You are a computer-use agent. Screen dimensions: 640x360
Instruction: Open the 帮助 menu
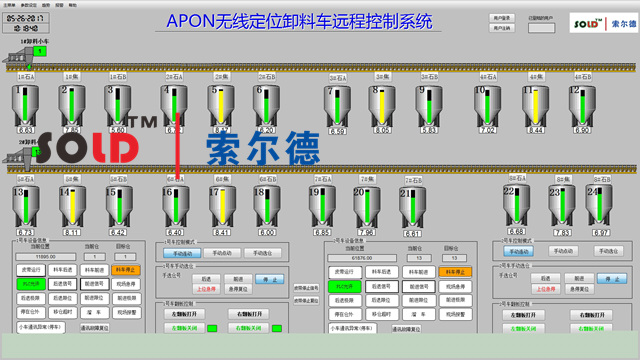pos(72,5)
